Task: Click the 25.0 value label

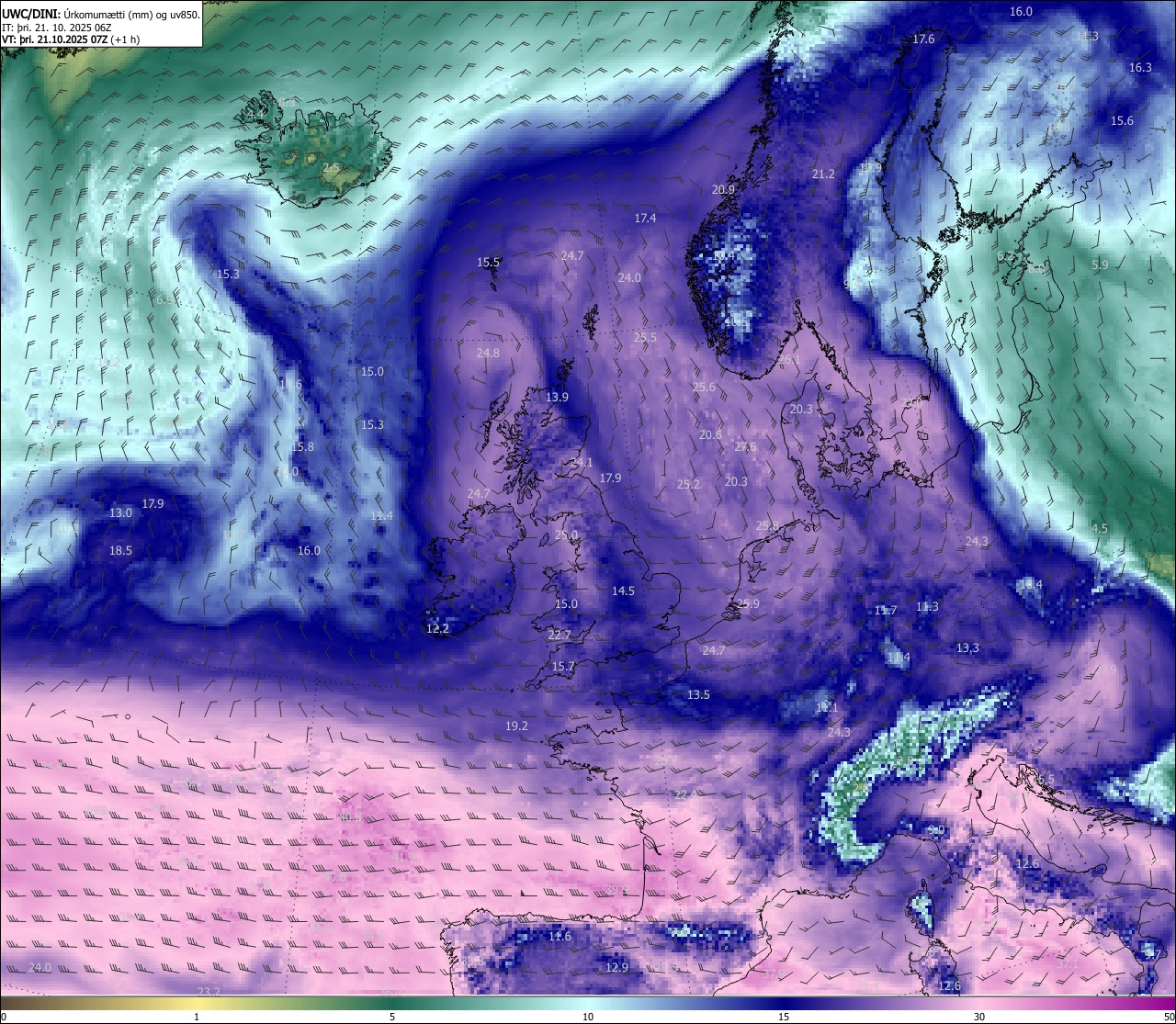Action: click(x=567, y=535)
